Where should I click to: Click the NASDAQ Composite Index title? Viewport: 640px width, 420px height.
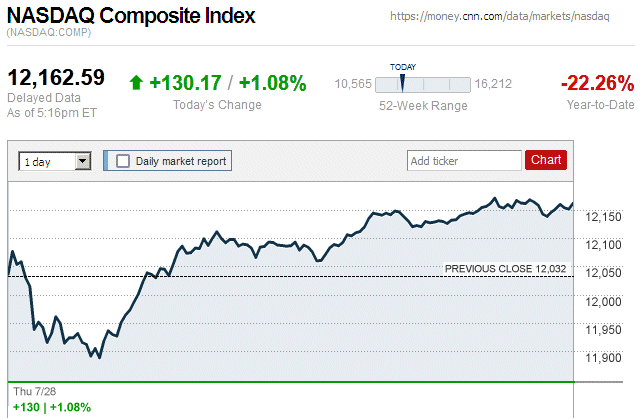[x=131, y=17]
